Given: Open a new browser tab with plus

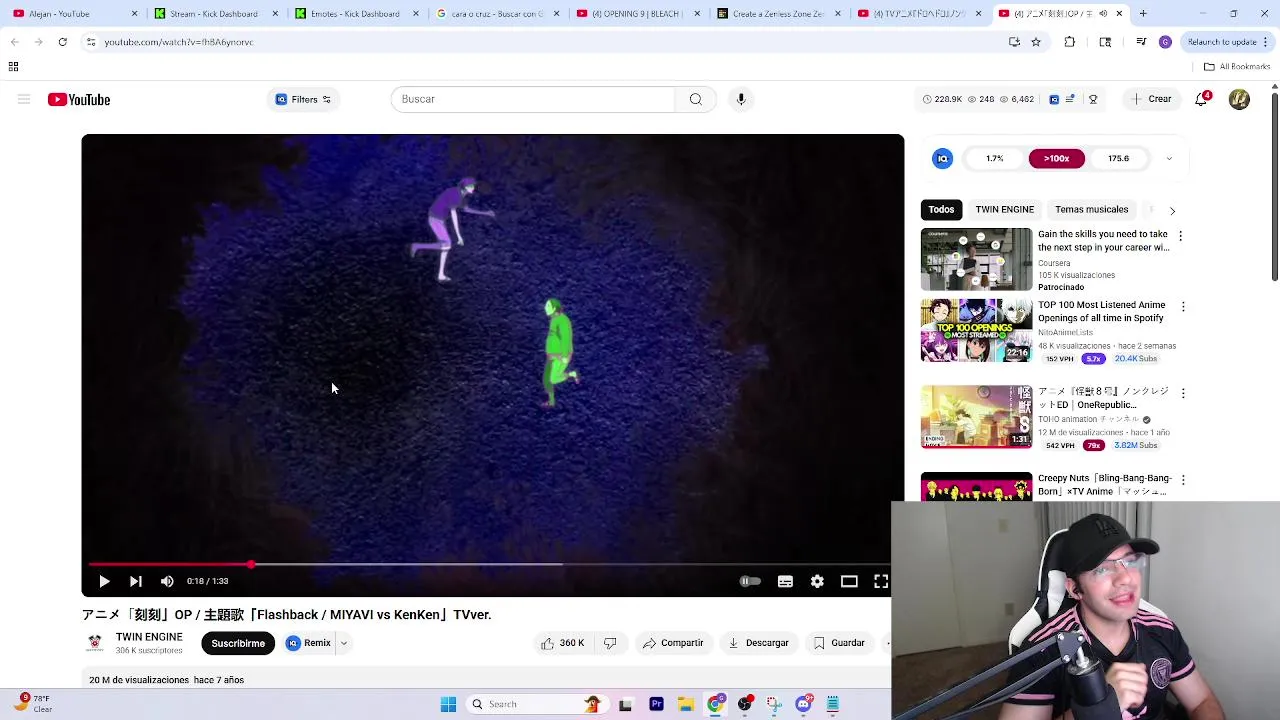Looking at the screenshot, I should point(1143,14).
